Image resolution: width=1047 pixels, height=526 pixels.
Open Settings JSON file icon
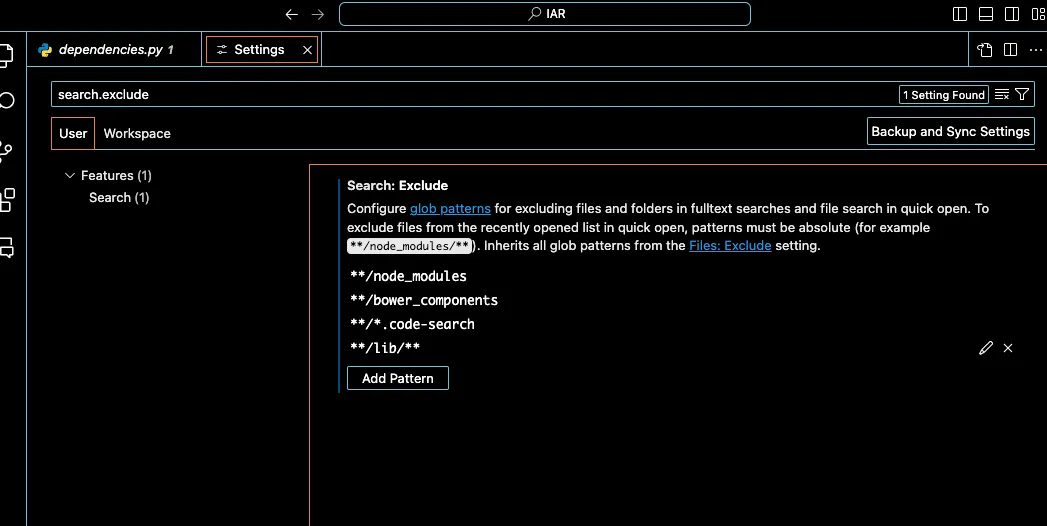point(985,50)
